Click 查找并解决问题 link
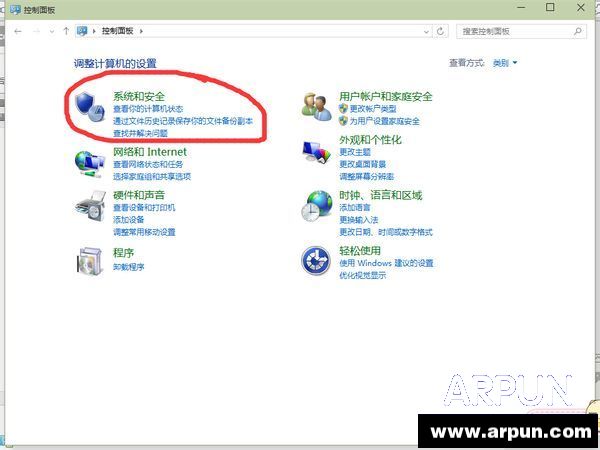The width and height of the screenshot is (600, 450). coord(140,133)
